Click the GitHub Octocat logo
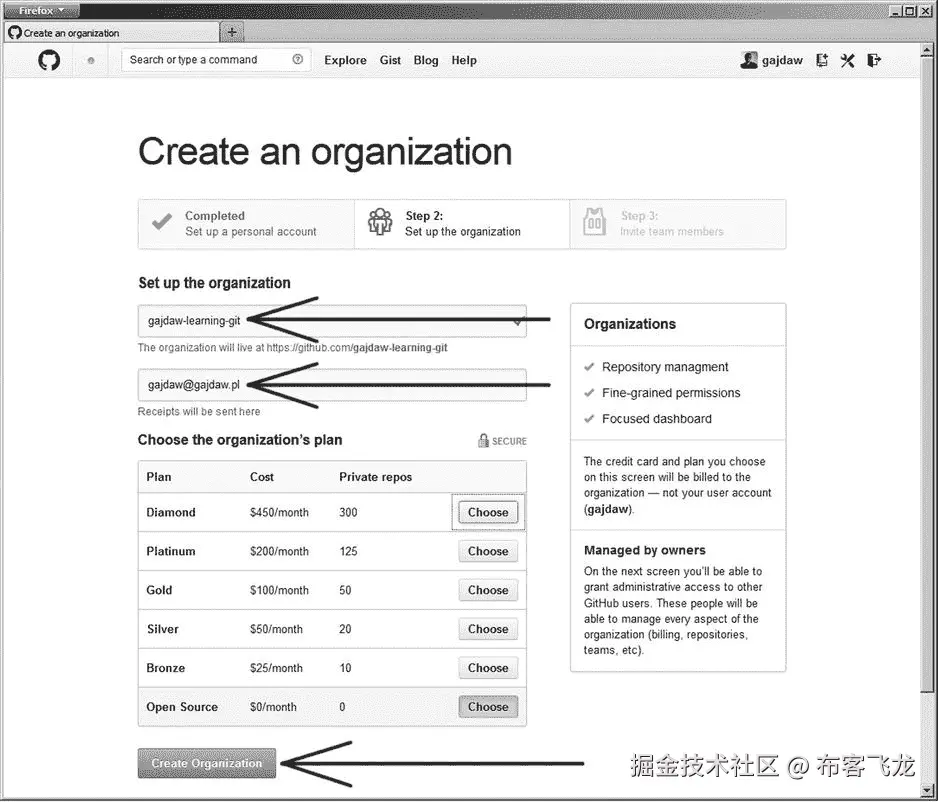 click(x=49, y=60)
